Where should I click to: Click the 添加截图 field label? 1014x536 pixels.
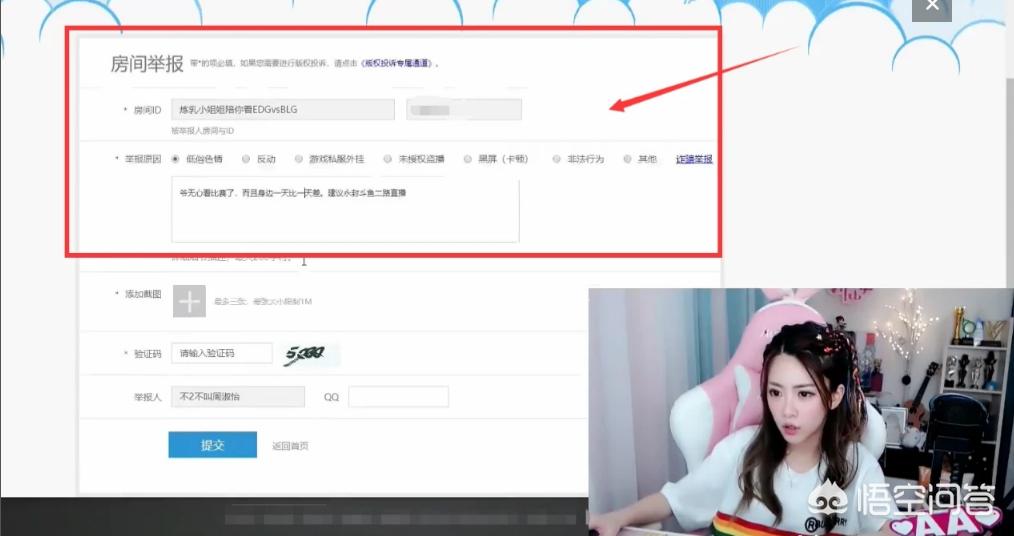[x=142, y=294]
